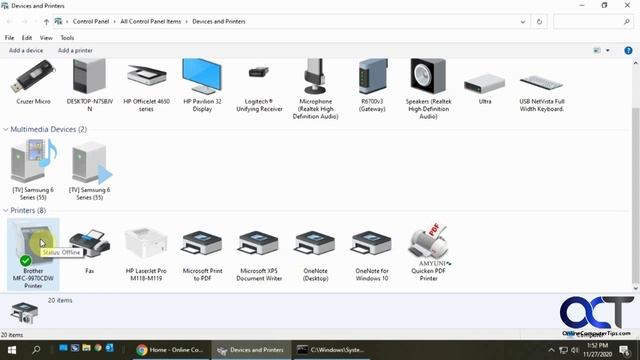The height and width of the screenshot is (360, 640).
Task: Switch to Chrome Home - Online Co... taskbar window
Action: [170, 350]
